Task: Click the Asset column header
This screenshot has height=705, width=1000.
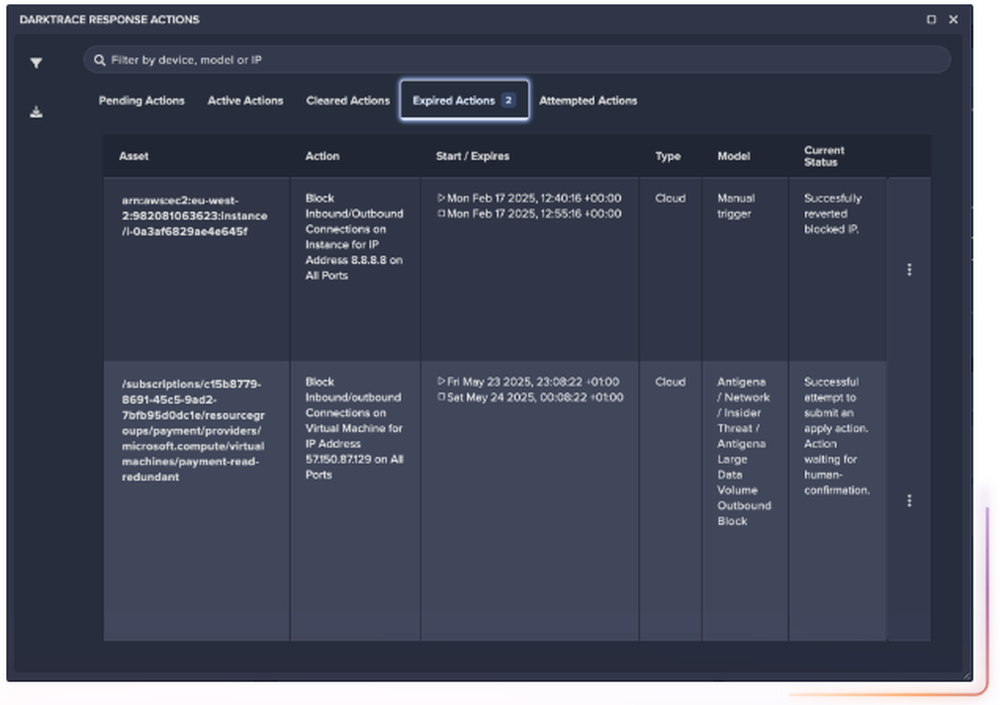Action: click(134, 156)
